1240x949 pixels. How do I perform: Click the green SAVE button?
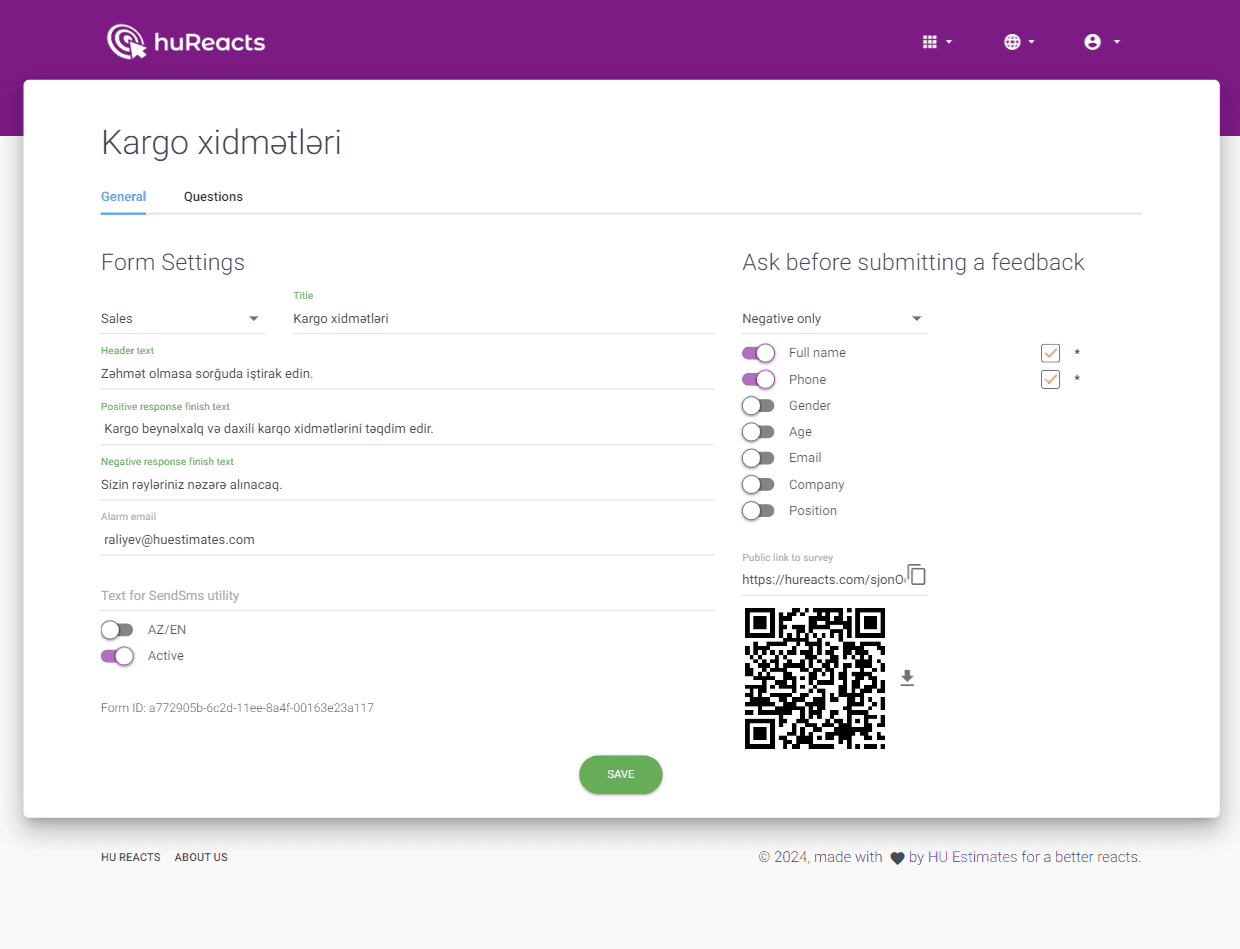pyautogui.click(x=620, y=775)
